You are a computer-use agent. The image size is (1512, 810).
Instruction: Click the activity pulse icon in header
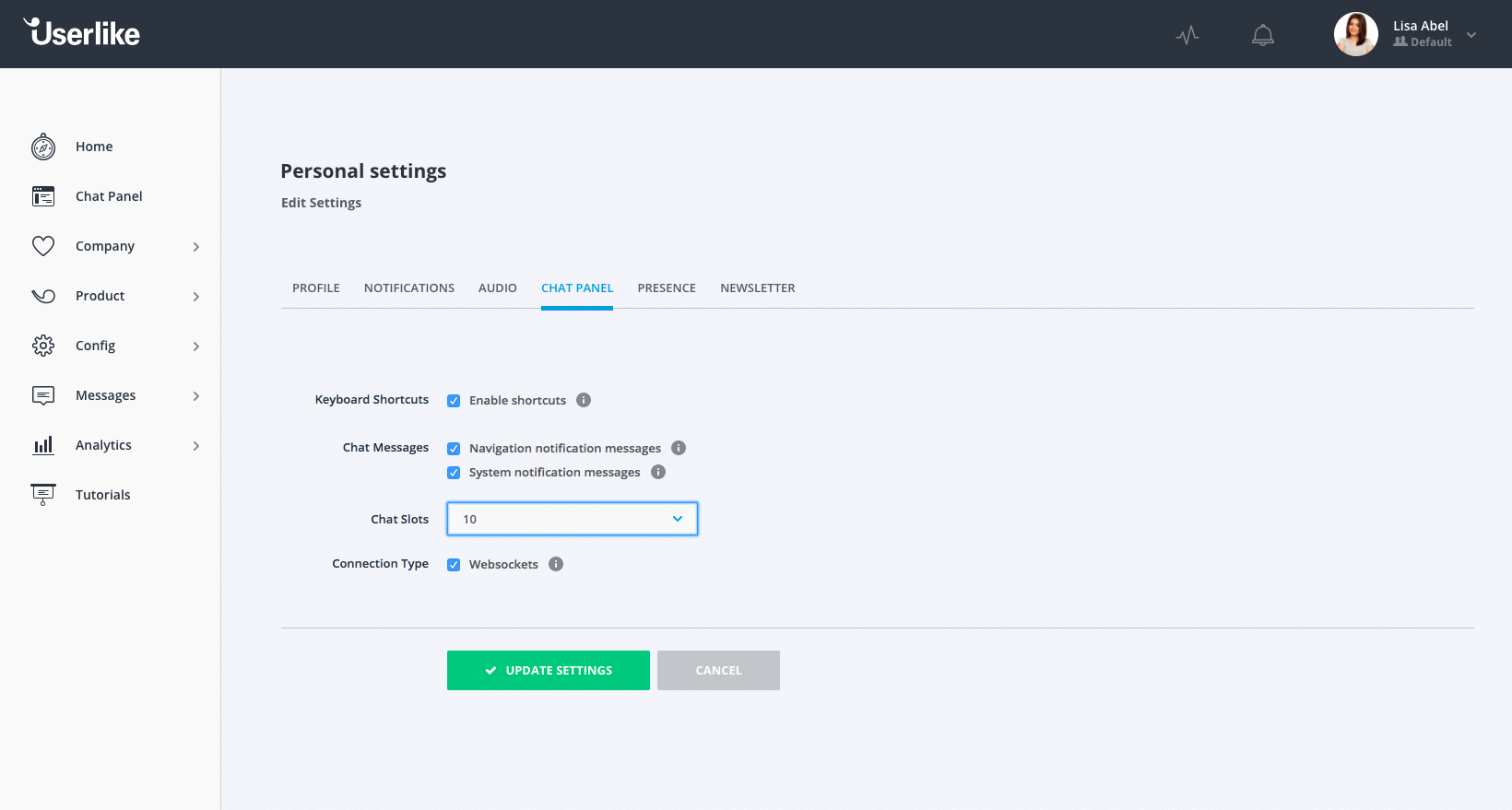1187,35
